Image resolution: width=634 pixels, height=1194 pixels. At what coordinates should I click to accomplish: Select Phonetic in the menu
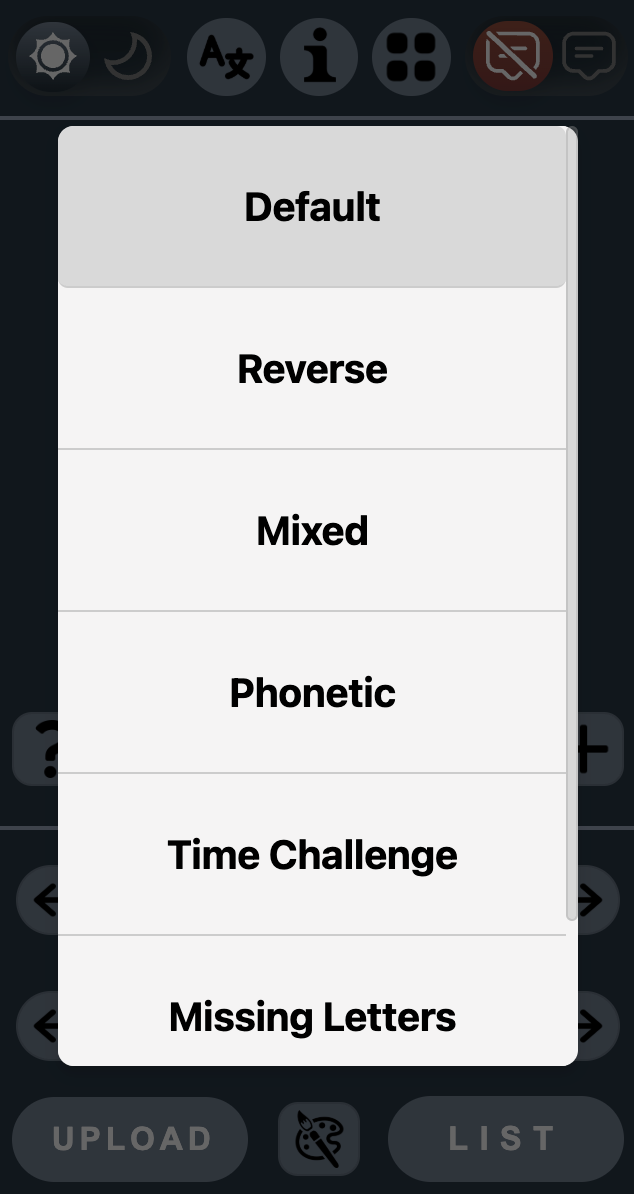pyautogui.click(x=312, y=693)
